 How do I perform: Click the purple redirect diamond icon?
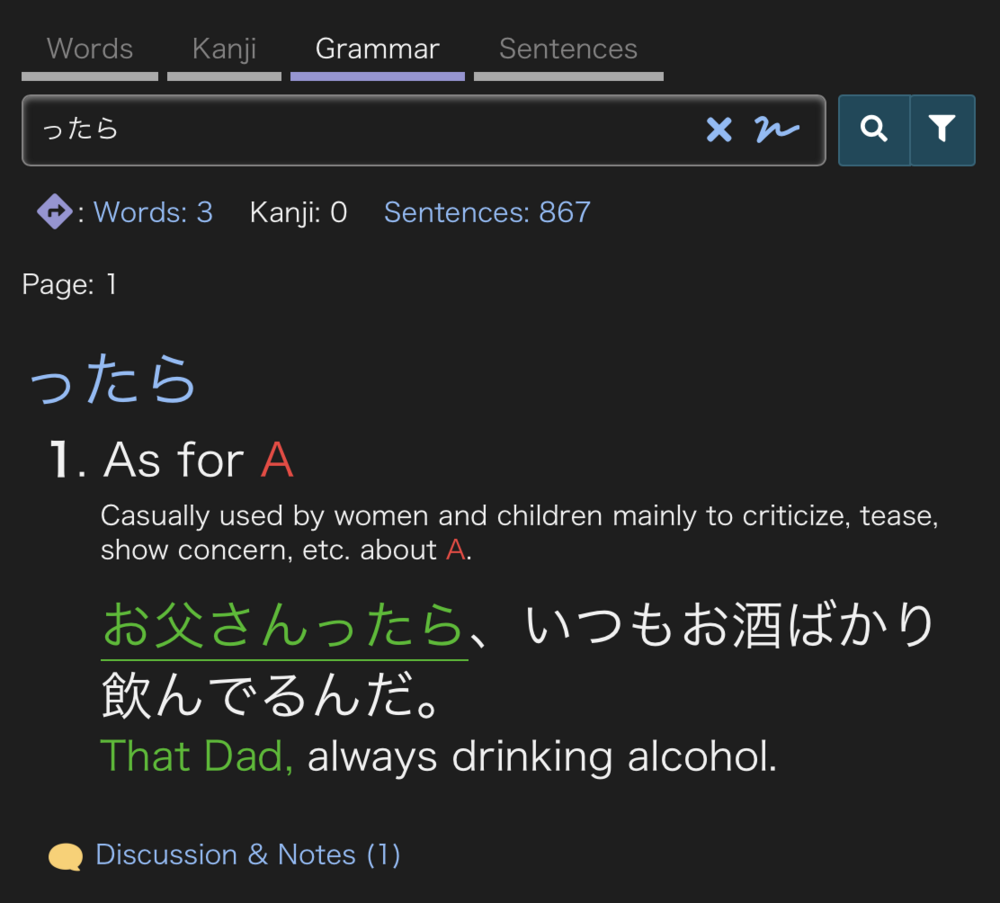coord(55,212)
